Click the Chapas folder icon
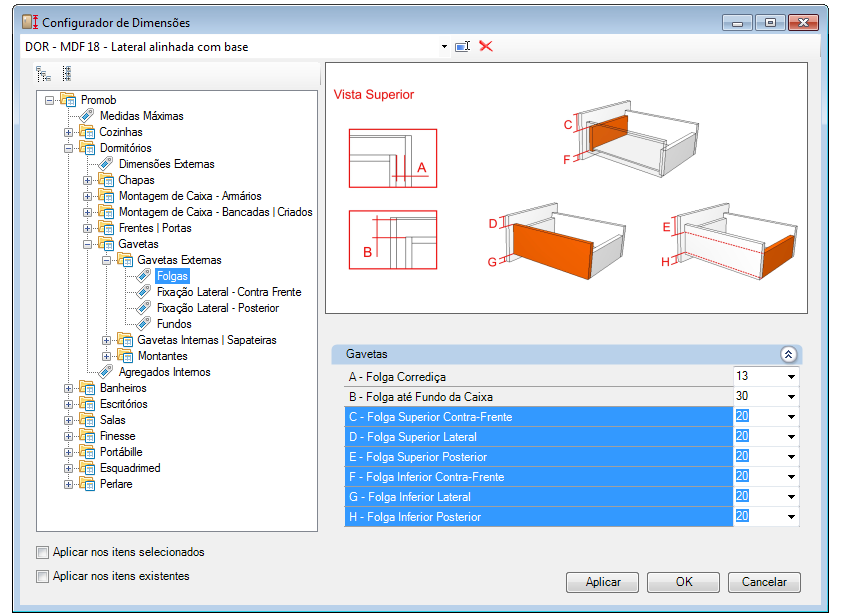Viewport: 862px width, 616px height. [x=106, y=180]
